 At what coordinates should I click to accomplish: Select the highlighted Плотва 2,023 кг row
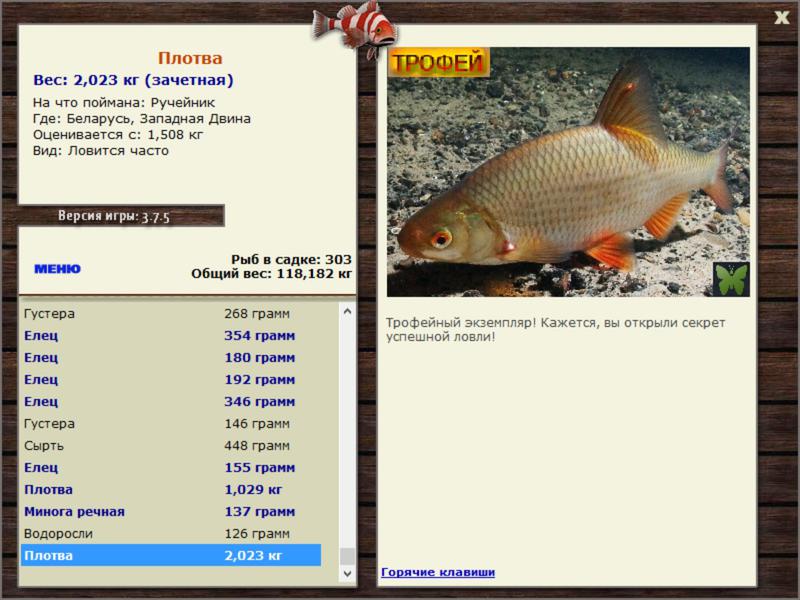pyautogui.click(x=171, y=555)
